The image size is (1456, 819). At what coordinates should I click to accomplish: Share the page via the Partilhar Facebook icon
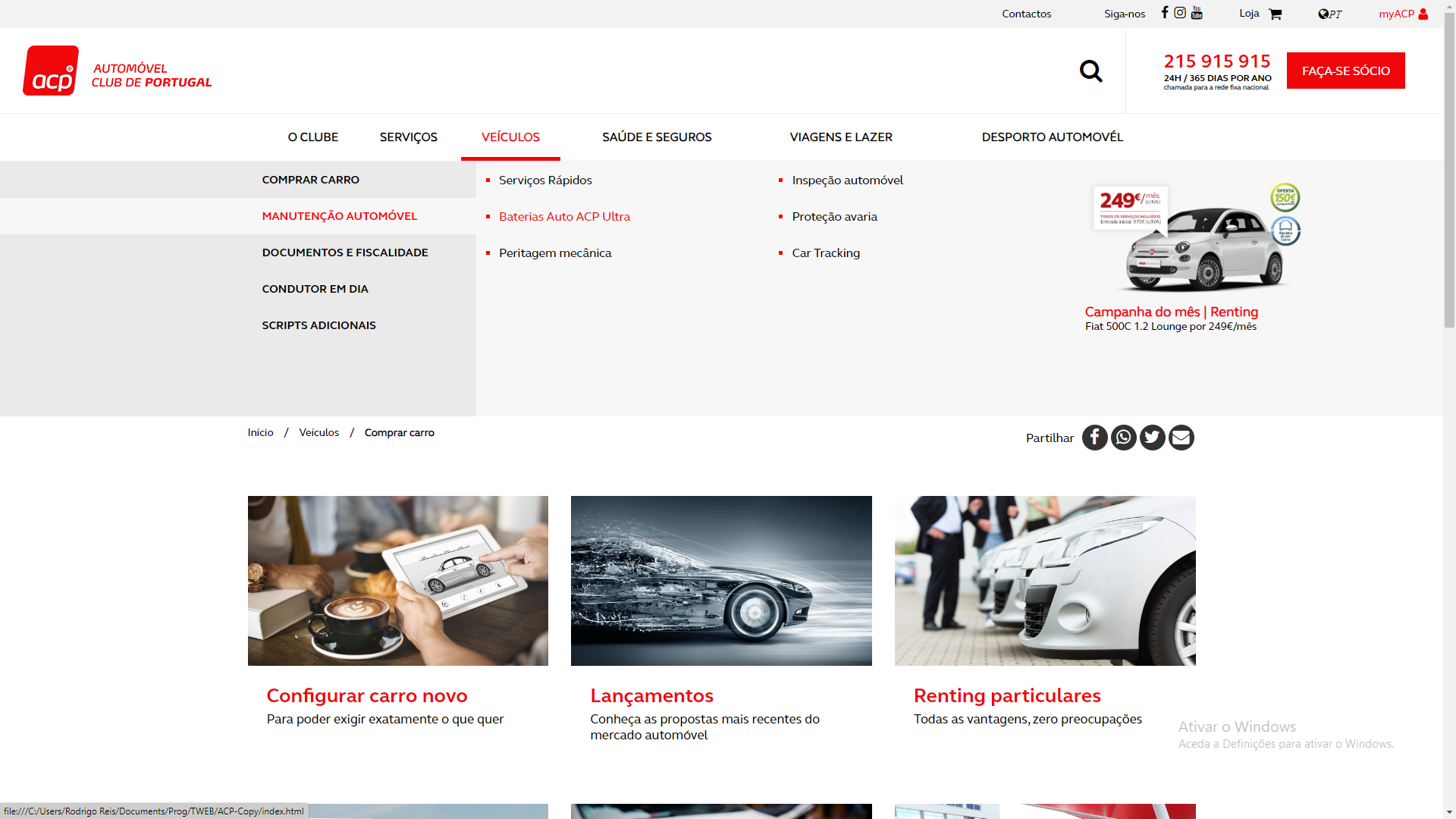pyautogui.click(x=1094, y=438)
